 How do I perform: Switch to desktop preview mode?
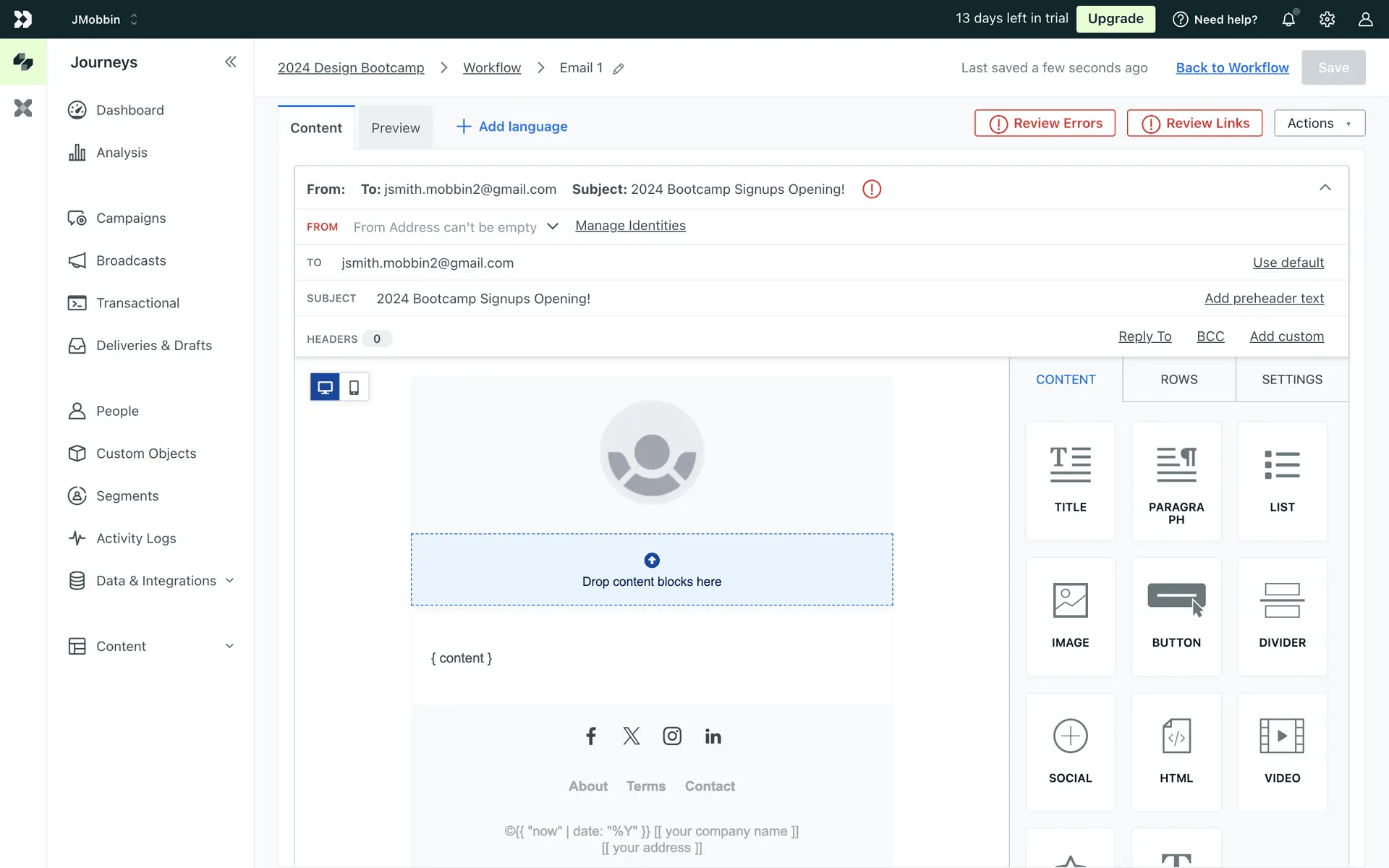(x=325, y=387)
